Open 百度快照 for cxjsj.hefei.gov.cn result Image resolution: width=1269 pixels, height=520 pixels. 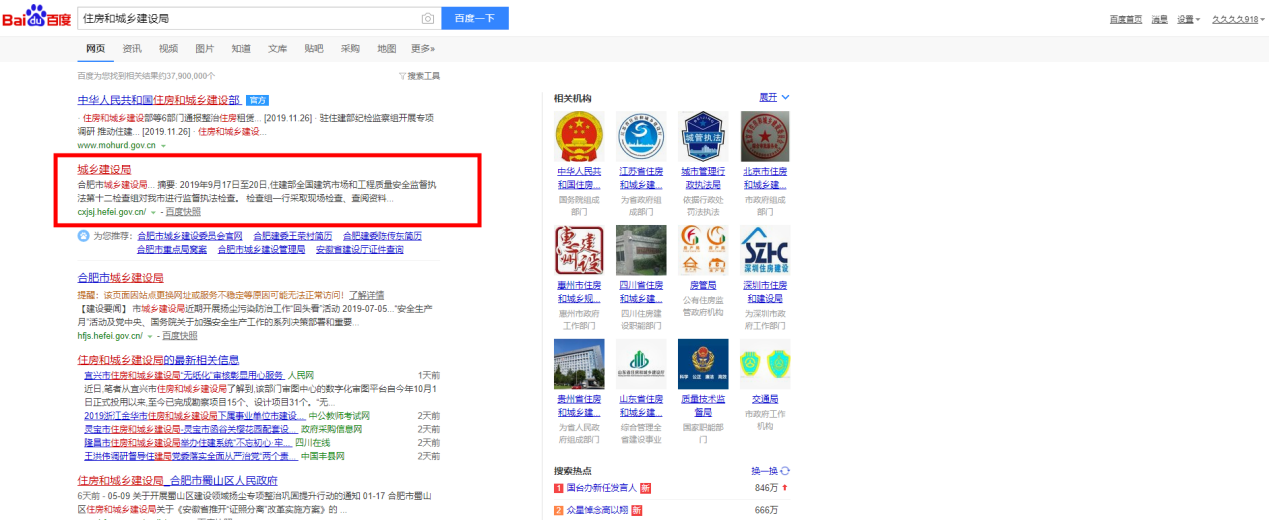click(x=183, y=212)
